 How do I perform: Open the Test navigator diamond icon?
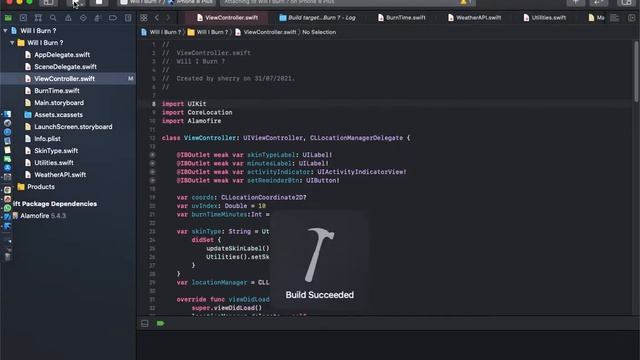(x=83, y=18)
